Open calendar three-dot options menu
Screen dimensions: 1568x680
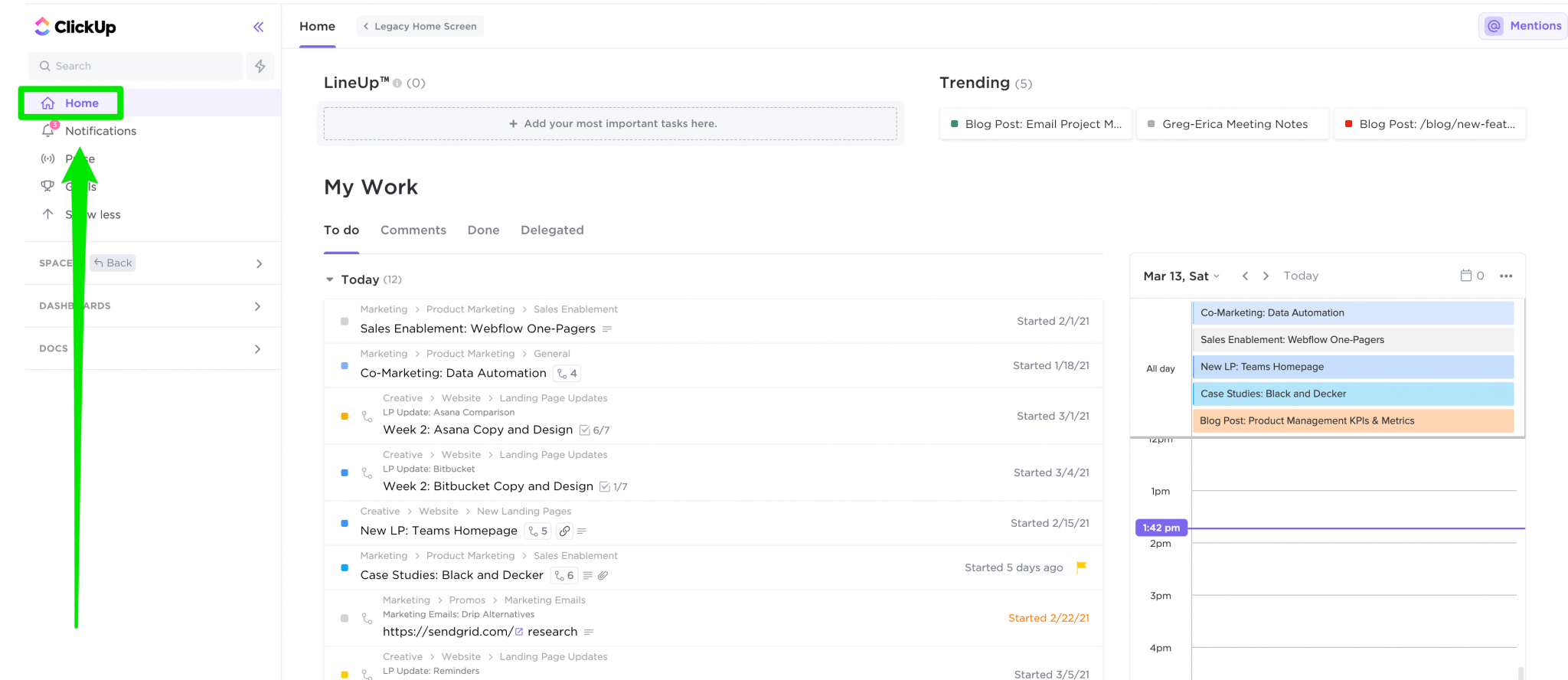[x=1506, y=276]
